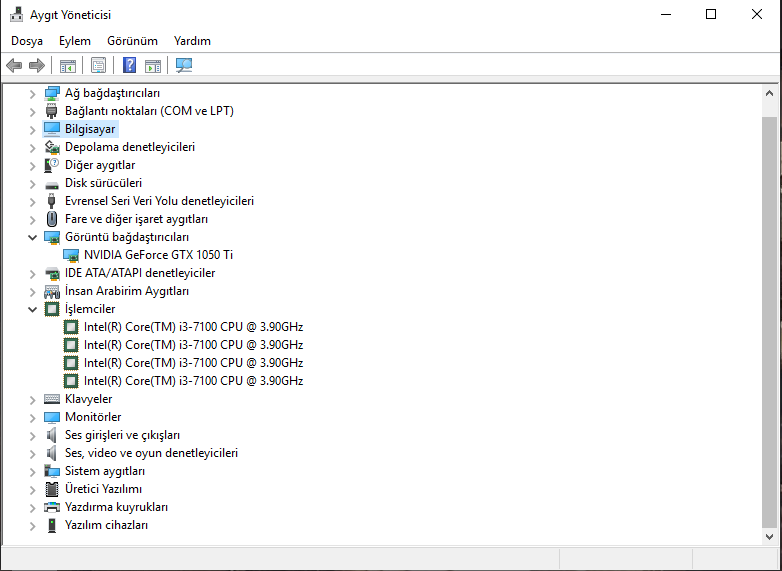Image resolution: width=782 pixels, height=571 pixels.
Task: Open the Dosya menu
Action: (27, 41)
